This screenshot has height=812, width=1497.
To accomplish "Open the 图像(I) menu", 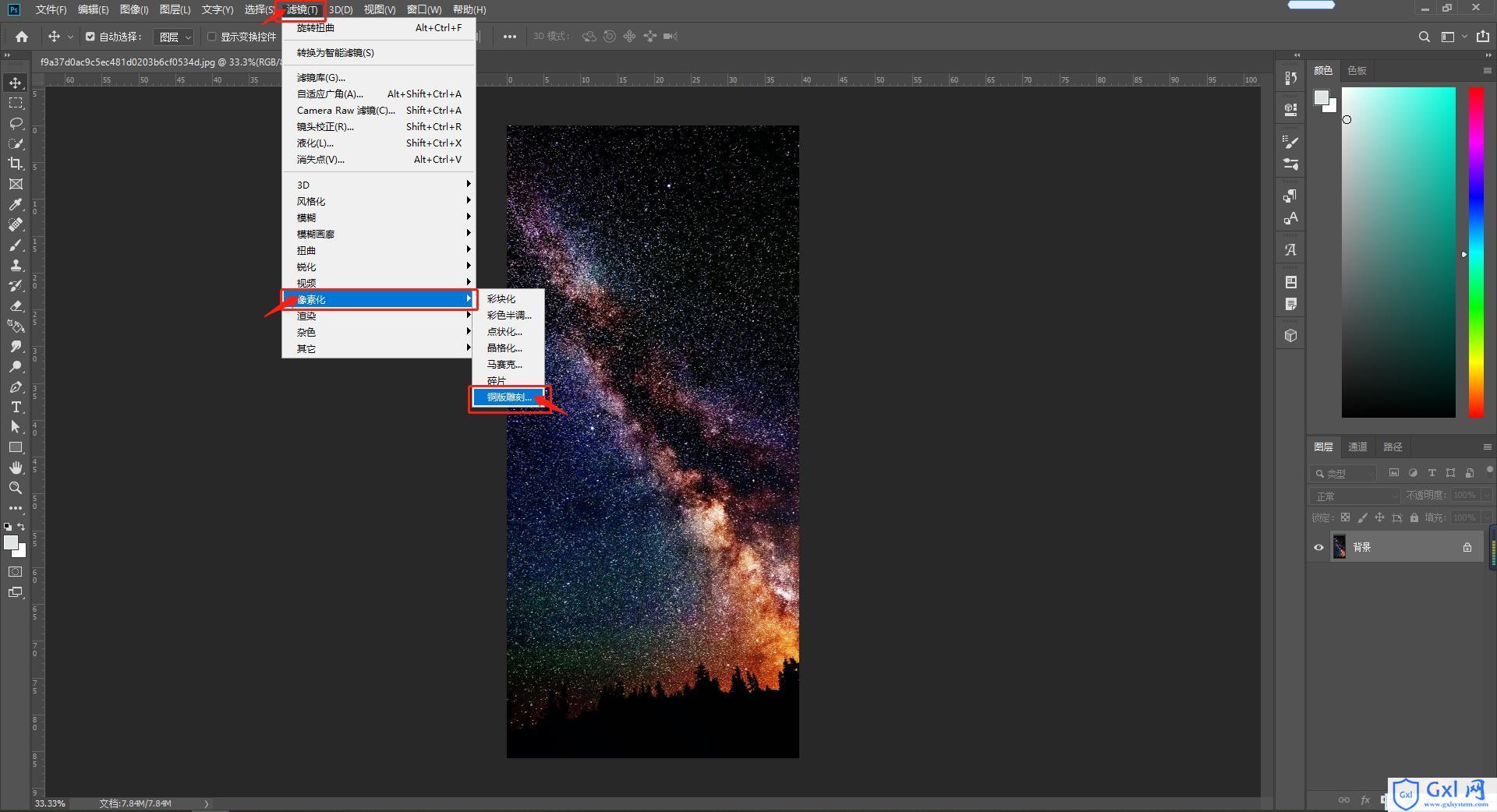I will coord(134,9).
